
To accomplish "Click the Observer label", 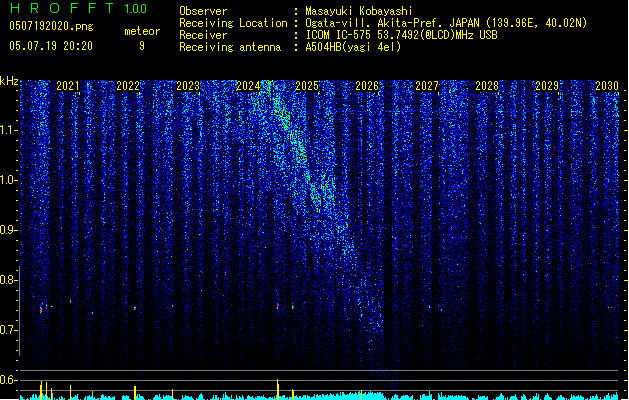I will (203, 11).
